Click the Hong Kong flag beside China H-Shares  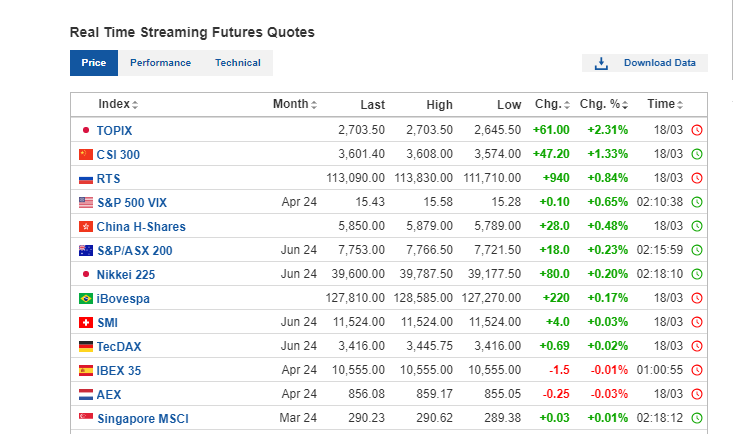86,226
